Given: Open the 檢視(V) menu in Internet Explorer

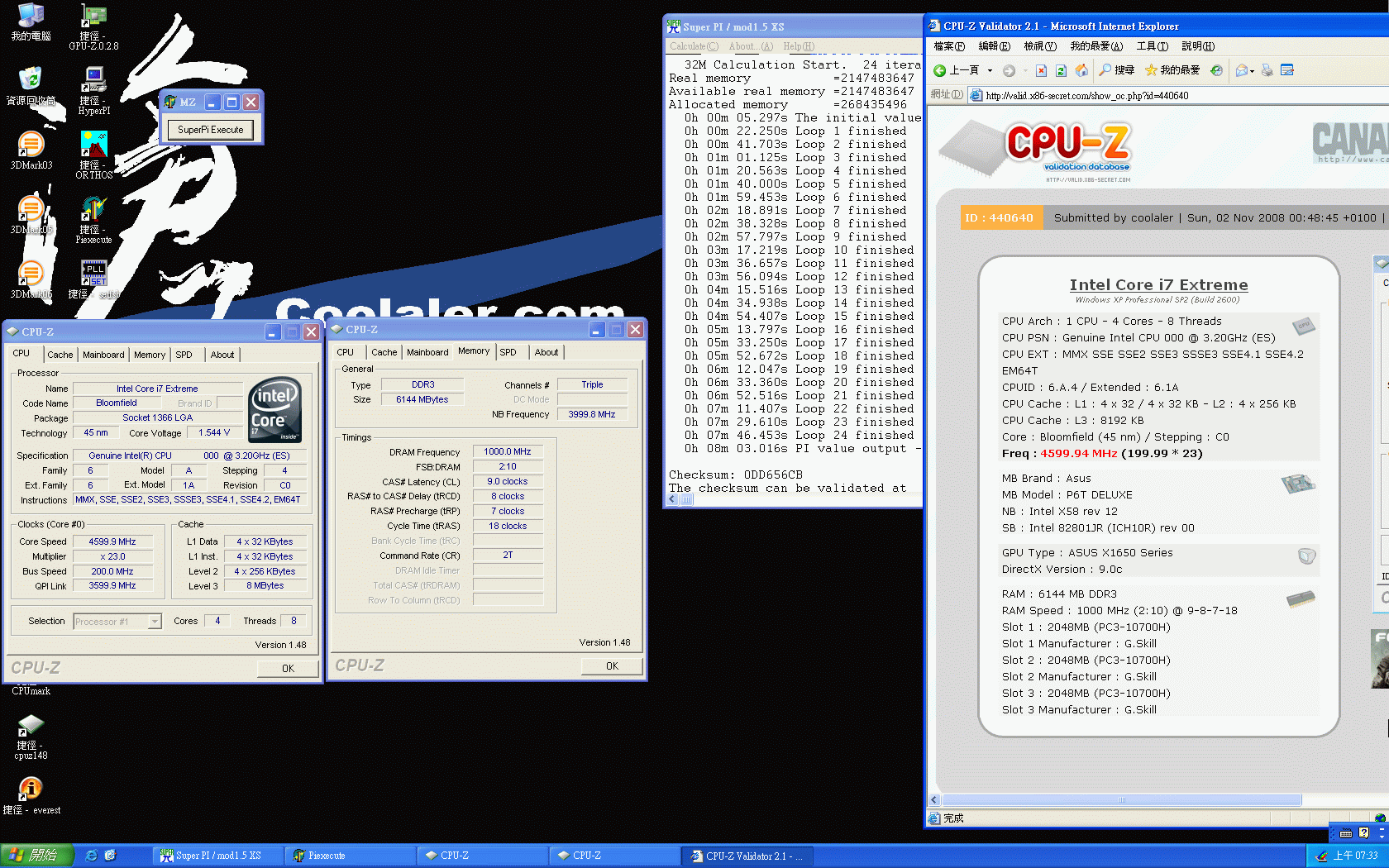Looking at the screenshot, I should click(x=1040, y=46).
